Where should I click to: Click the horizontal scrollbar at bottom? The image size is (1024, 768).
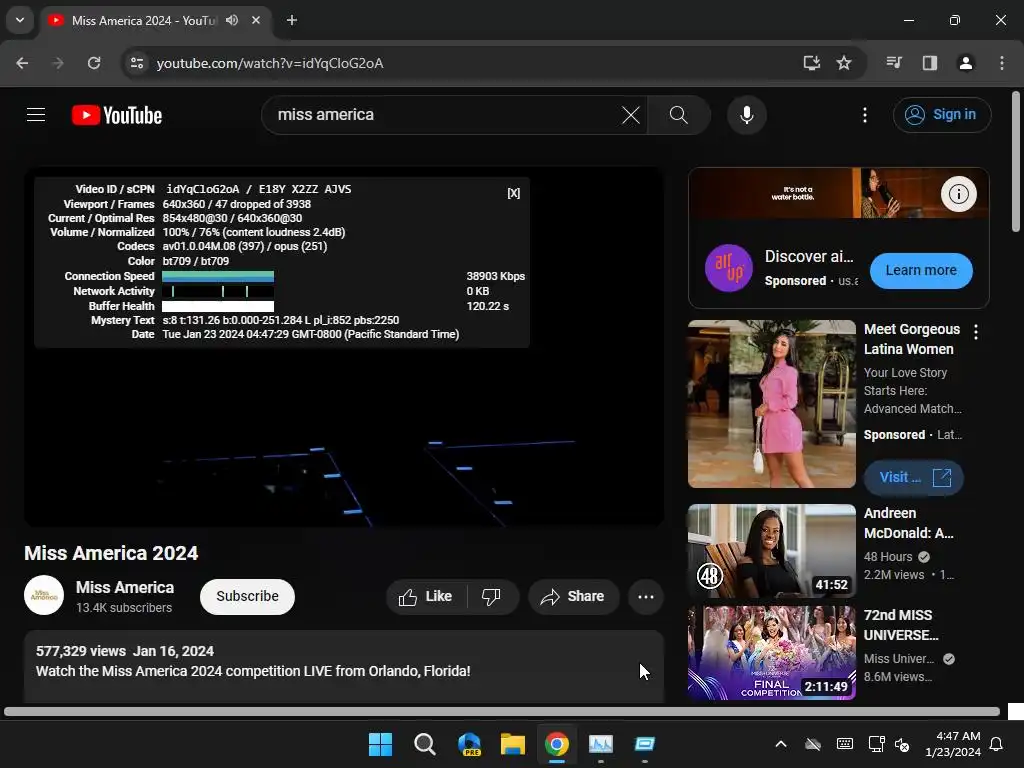(502, 711)
